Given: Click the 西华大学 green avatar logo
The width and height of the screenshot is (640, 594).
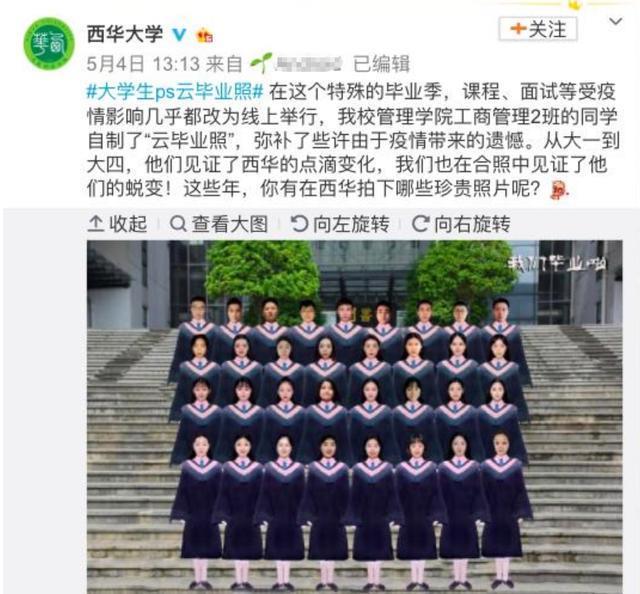Looking at the screenshot, I should (x=49, y=43).
